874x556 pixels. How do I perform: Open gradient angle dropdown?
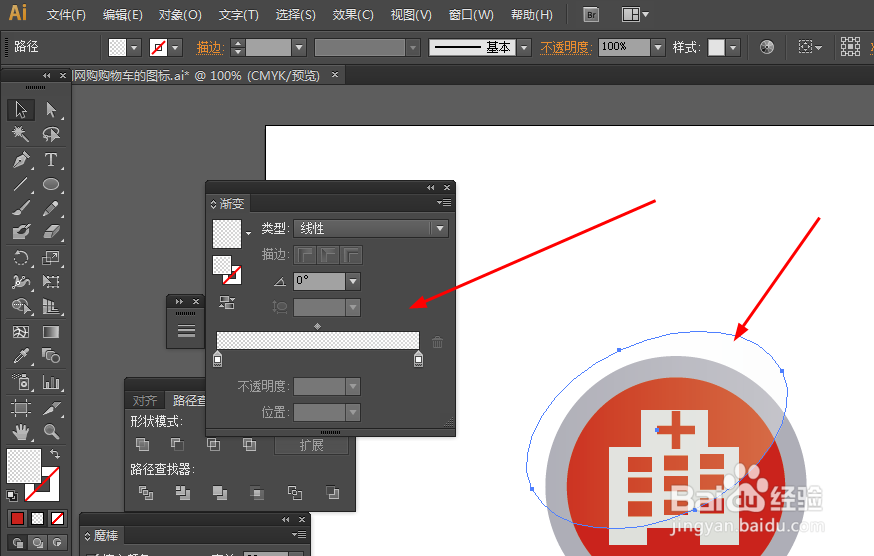click(x=353, y=281)
